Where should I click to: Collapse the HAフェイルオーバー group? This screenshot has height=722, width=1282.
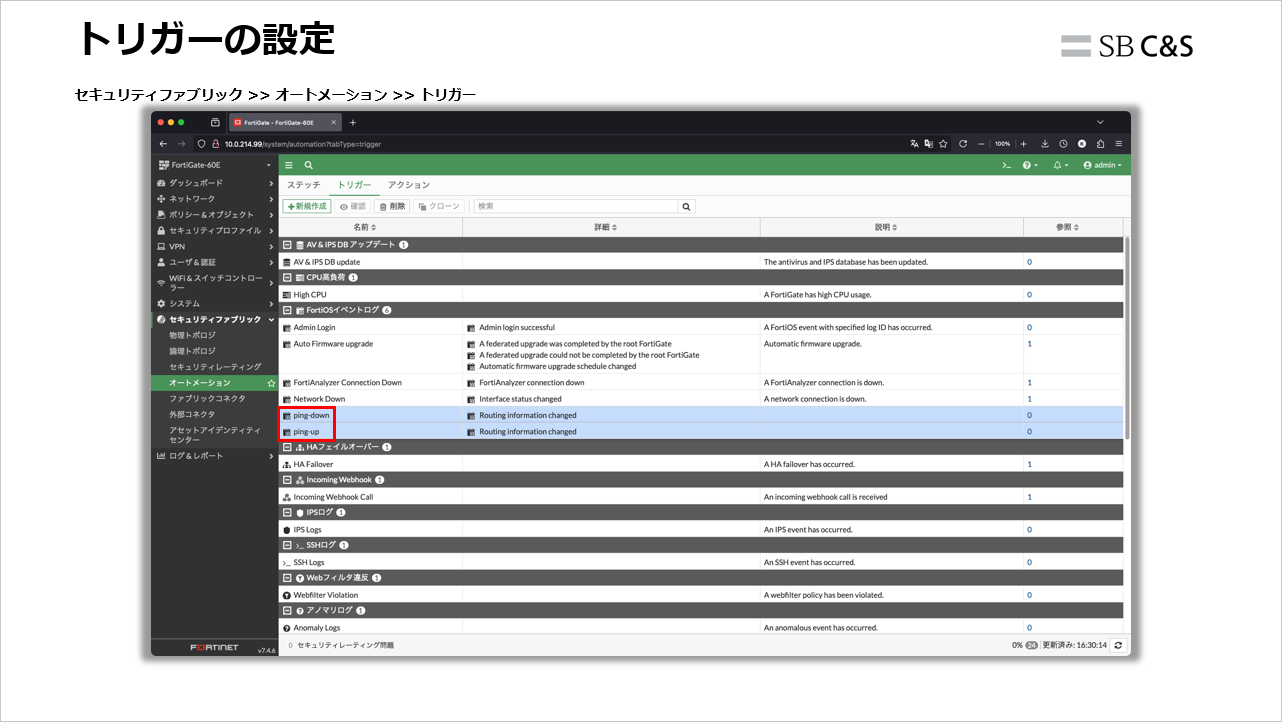[x=287, y=447]
